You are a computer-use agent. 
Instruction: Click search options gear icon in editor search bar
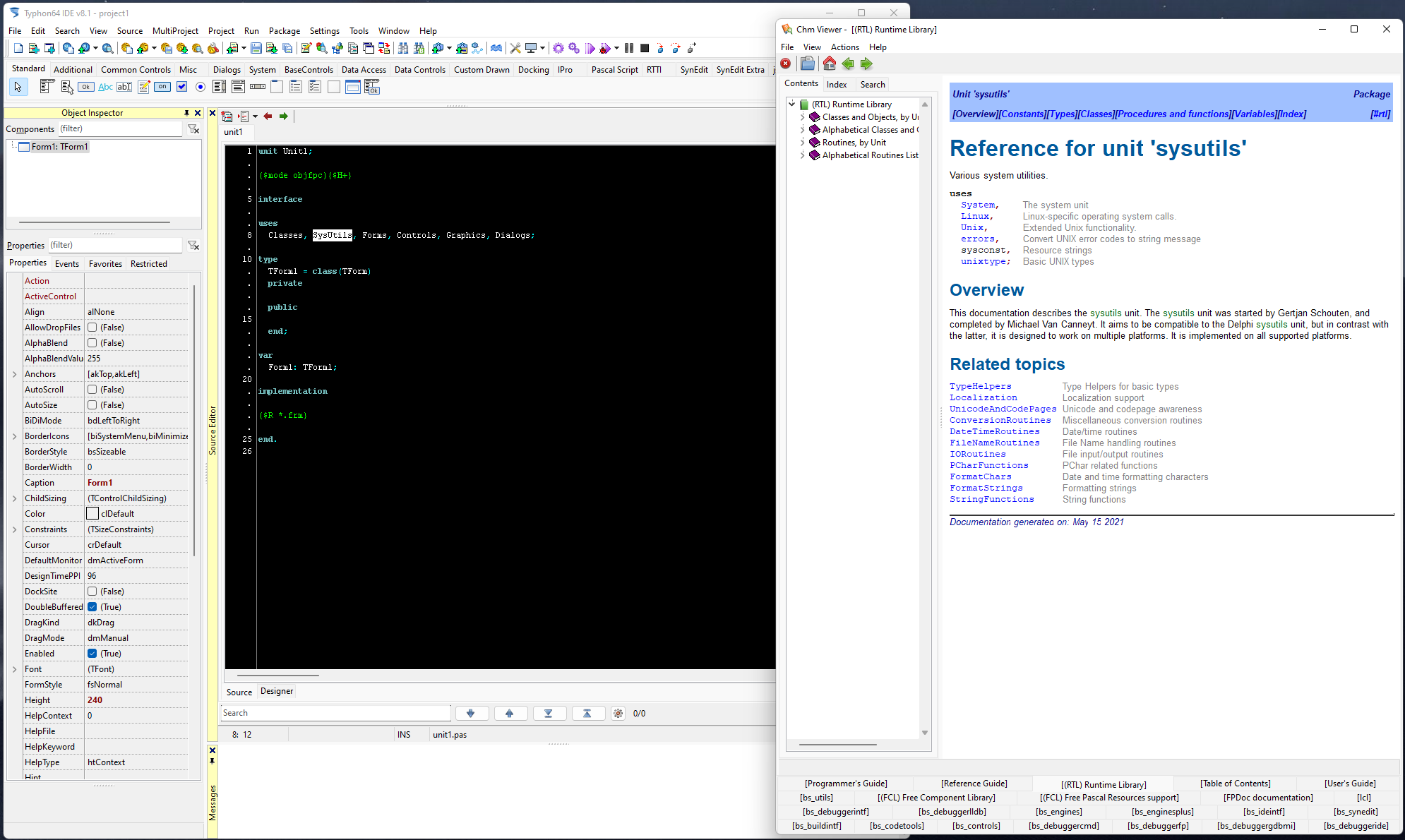pyautogui.click(x=618, y=713)
